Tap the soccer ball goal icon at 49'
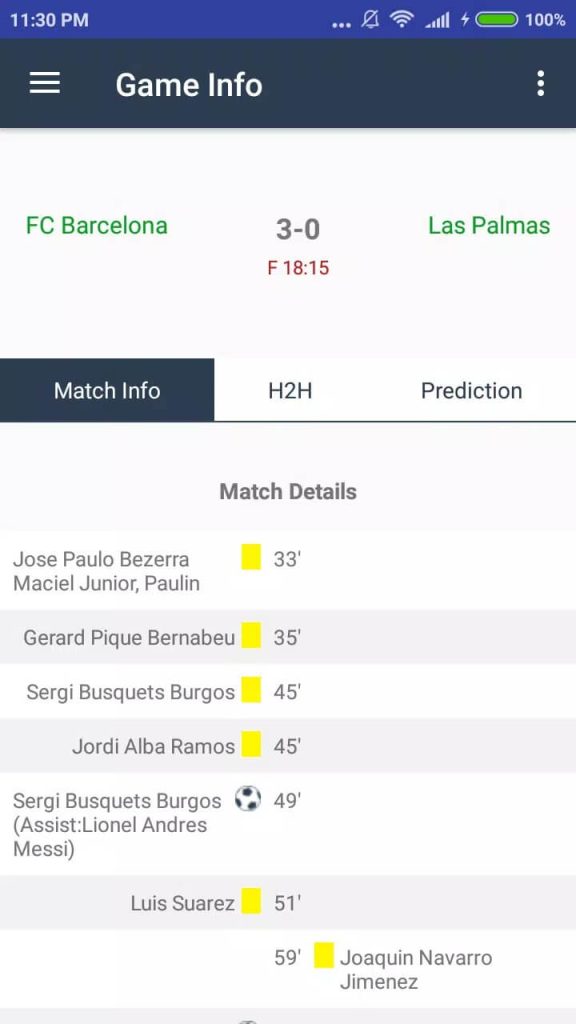 point(248,799)
